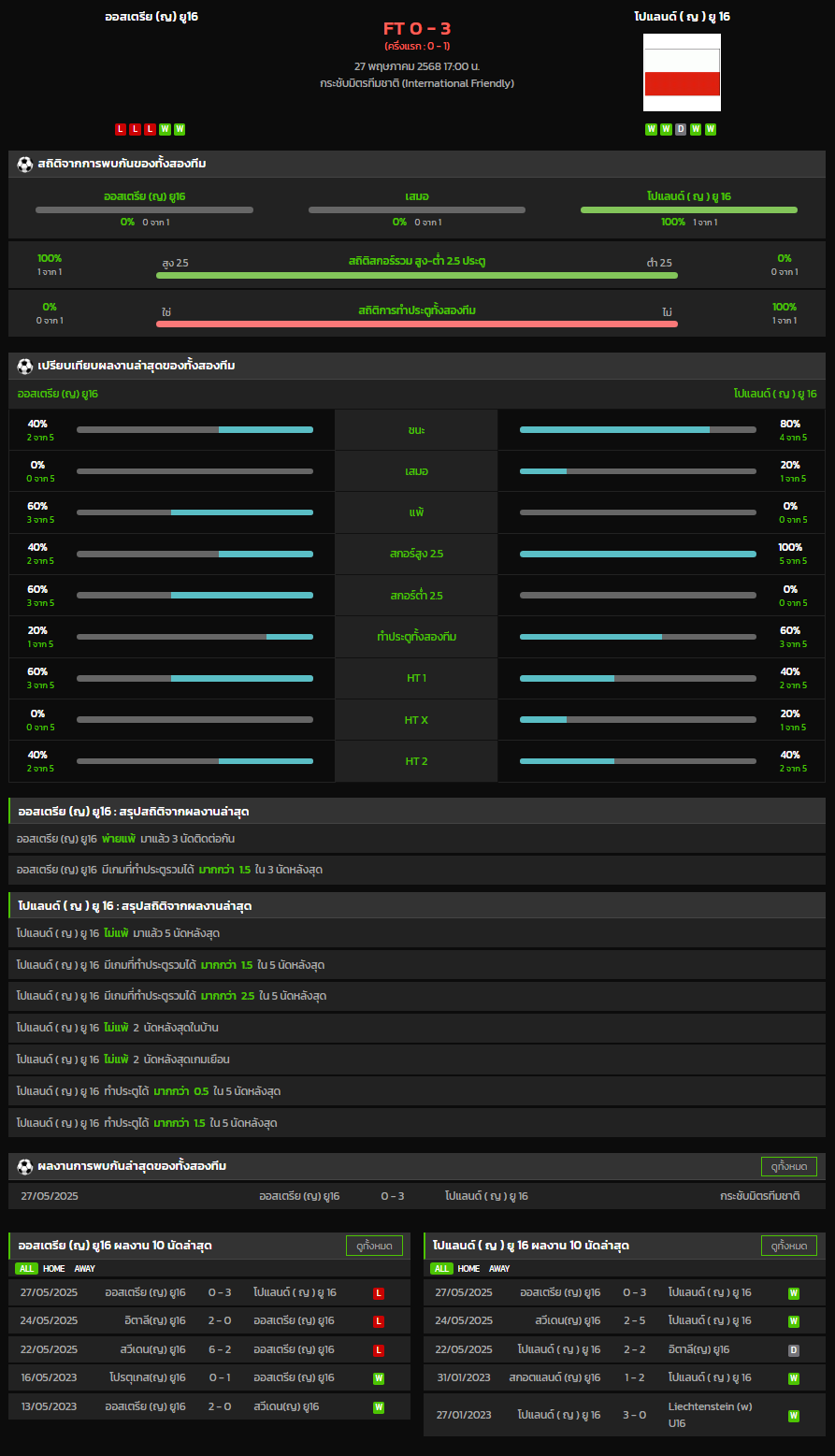835x1456 pixels.
Task: Click Poland row ไม่แพ้ มาแล้ว 5 นัดหลังสุด
Action: [417, 933]
